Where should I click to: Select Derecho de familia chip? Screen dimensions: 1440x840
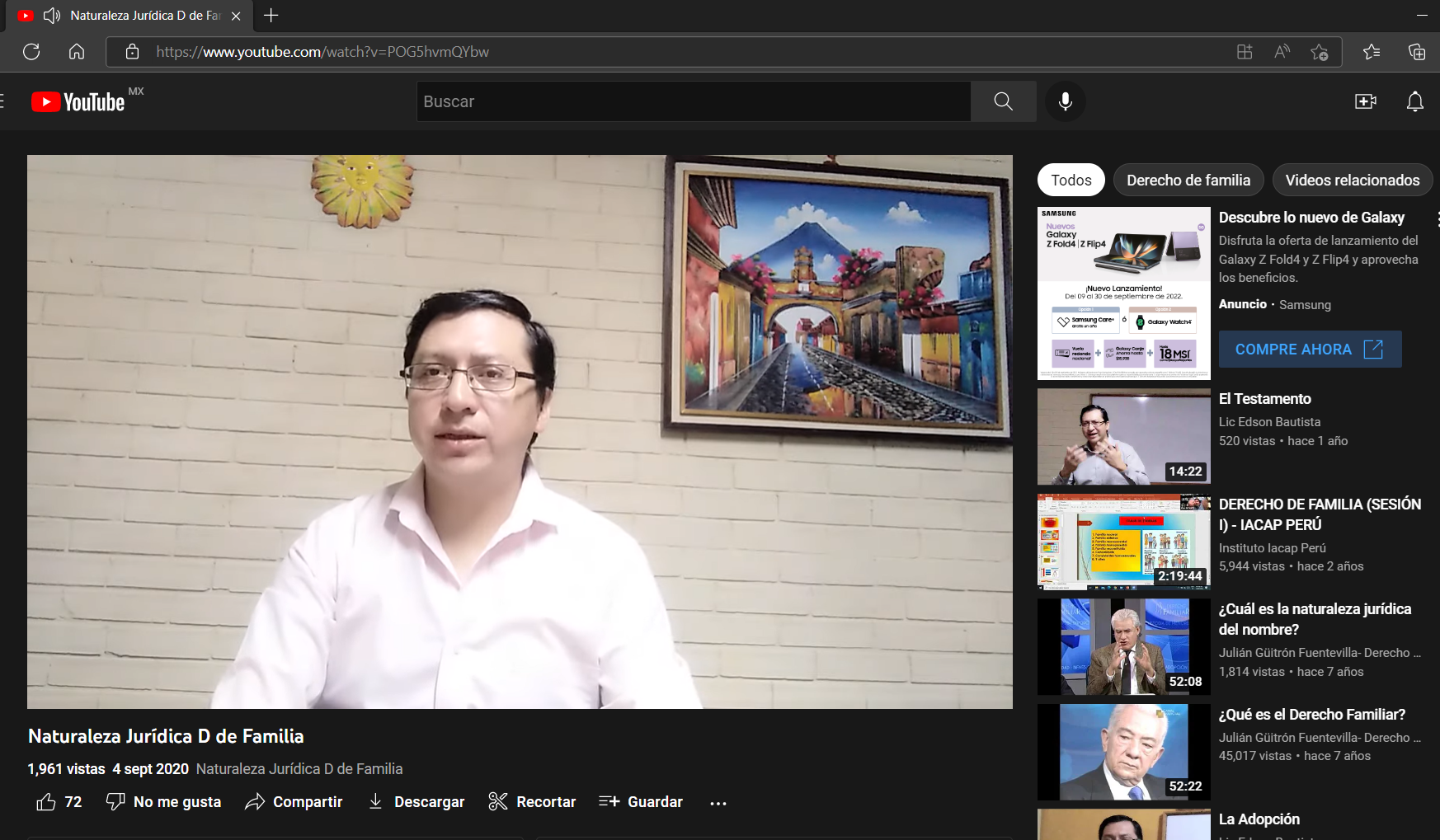pyautogui.click(x=1188, y=180)
